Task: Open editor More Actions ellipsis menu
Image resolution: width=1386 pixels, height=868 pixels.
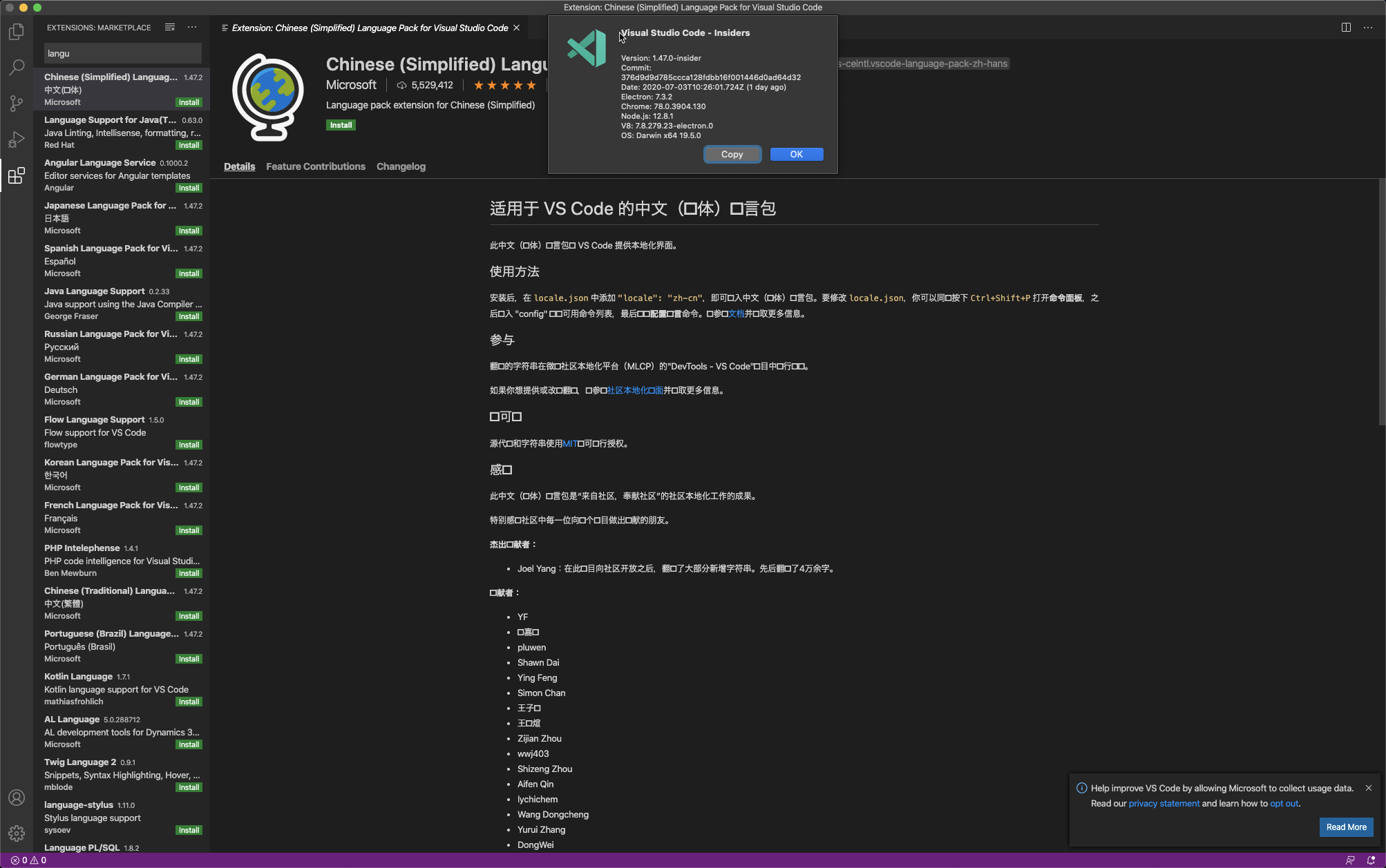Action: tap(1368, 27)
